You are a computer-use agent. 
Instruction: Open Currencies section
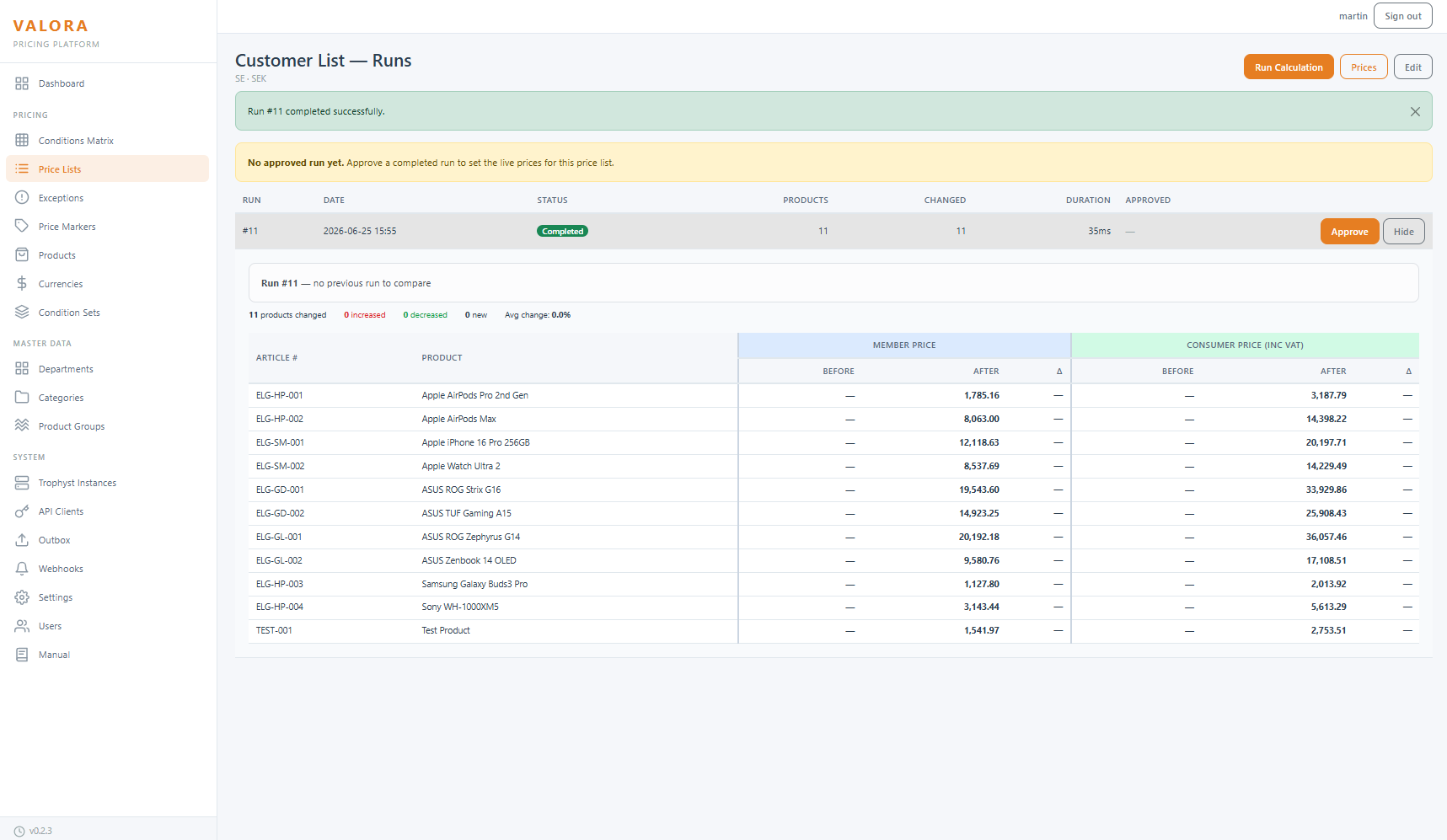tap(108, 284)
